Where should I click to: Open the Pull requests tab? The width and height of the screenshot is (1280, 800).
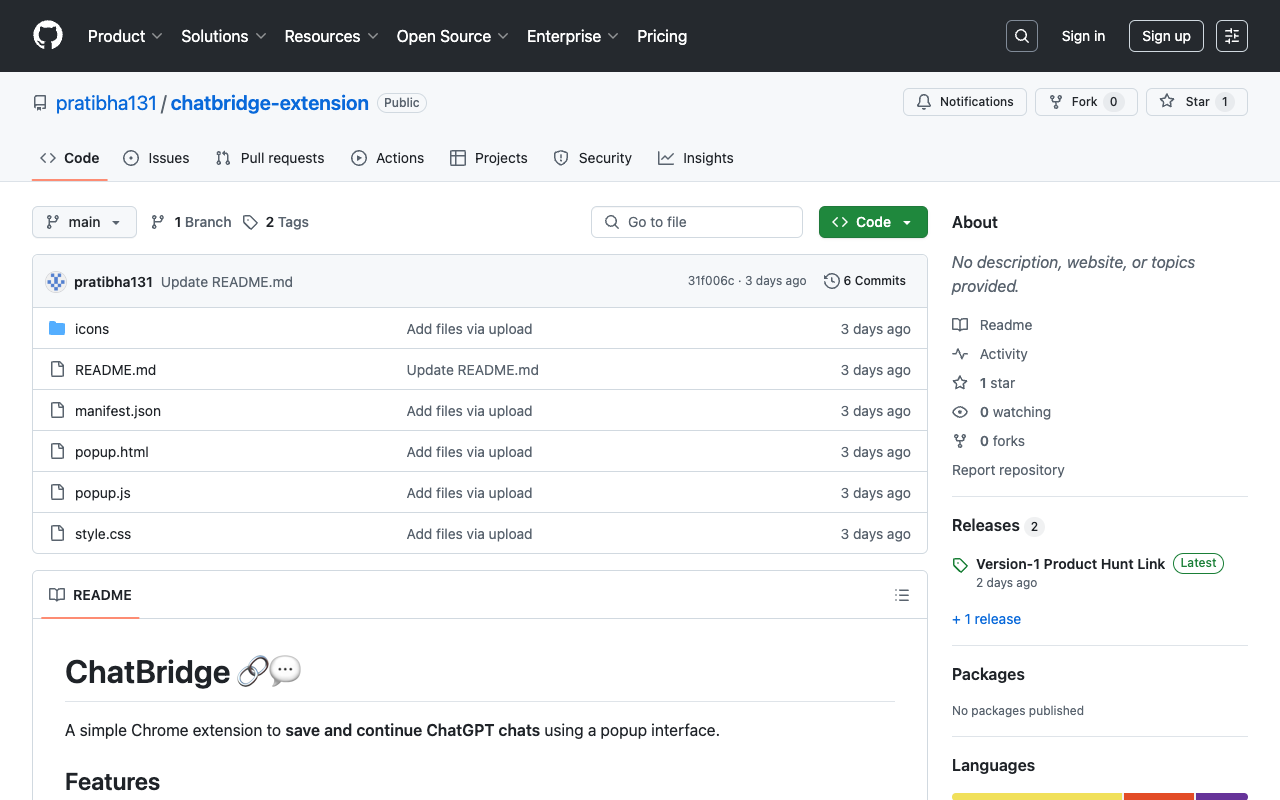(269, 157)
